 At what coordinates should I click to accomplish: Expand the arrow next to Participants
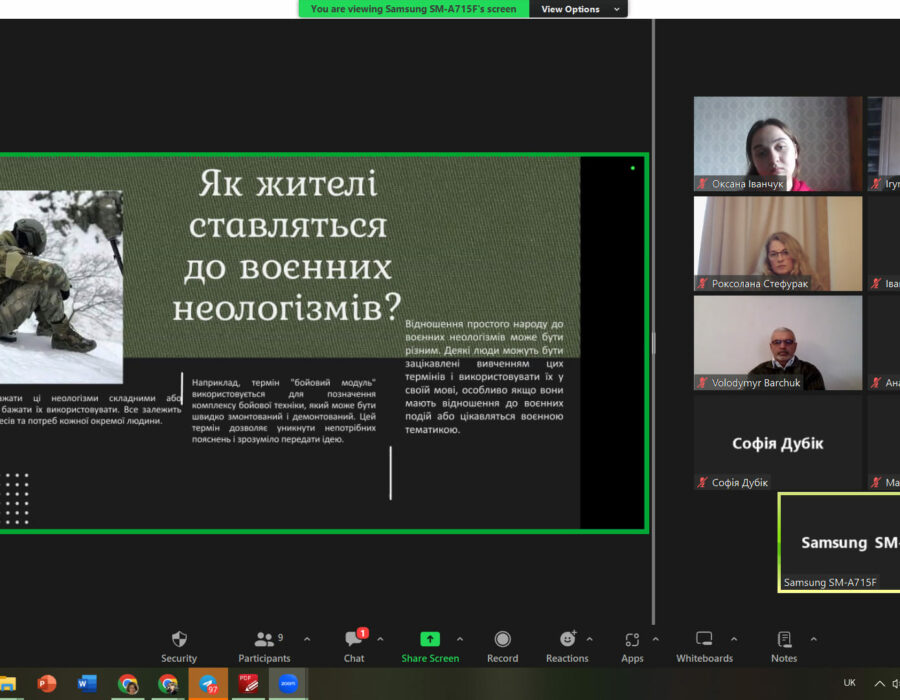pyautogui.click(x=307, y=639)
